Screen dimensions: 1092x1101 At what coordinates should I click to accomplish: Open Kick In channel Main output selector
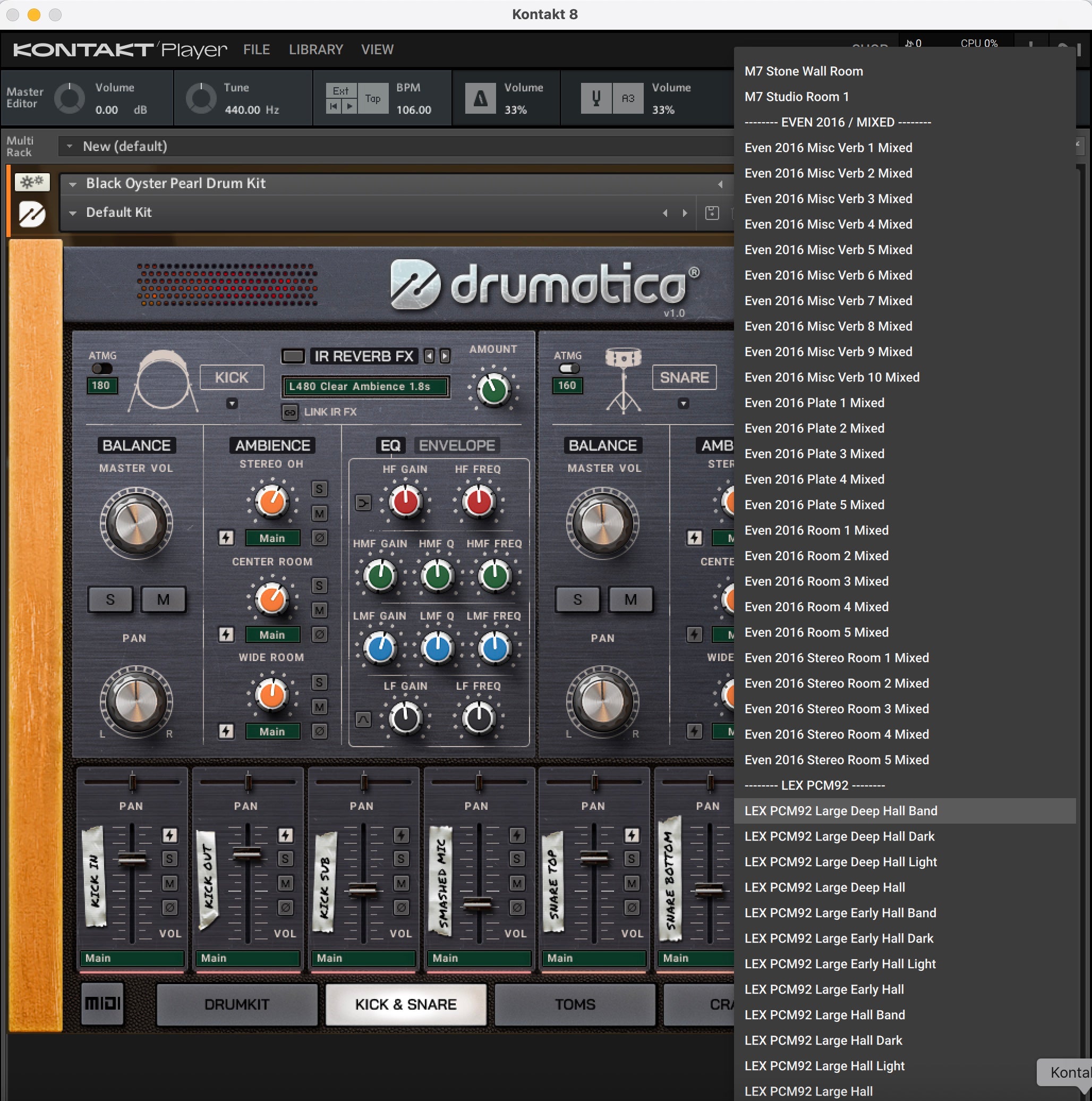tap(132, 958)
